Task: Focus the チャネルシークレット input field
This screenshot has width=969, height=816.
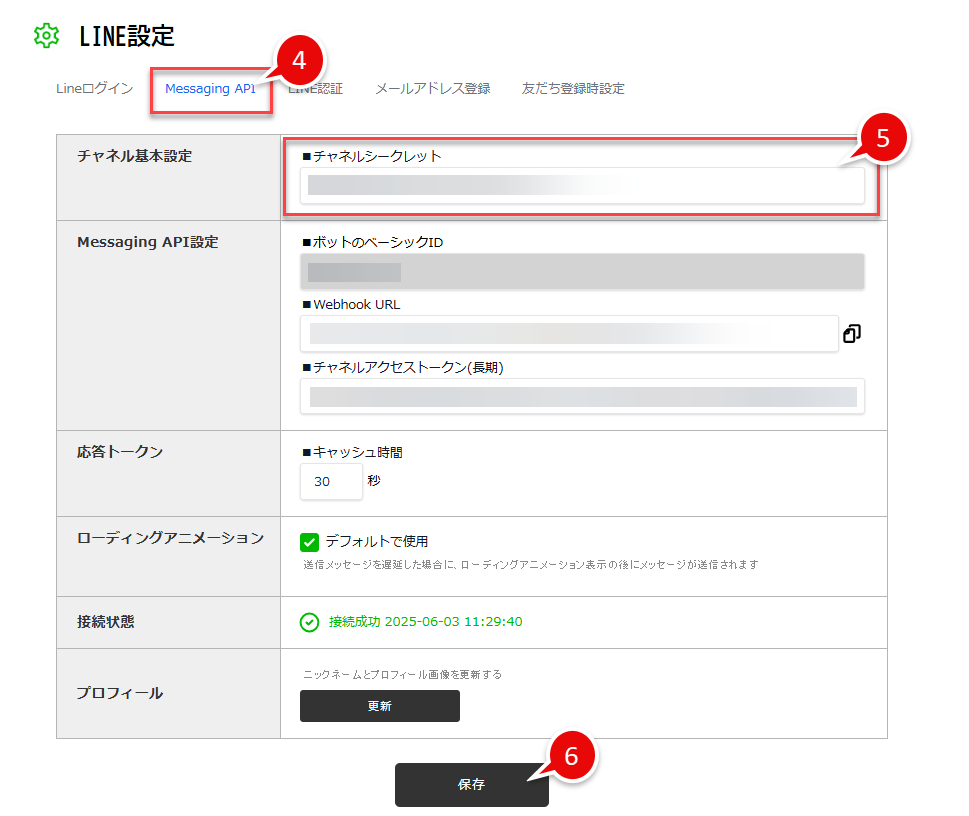Action: (582, 186)
